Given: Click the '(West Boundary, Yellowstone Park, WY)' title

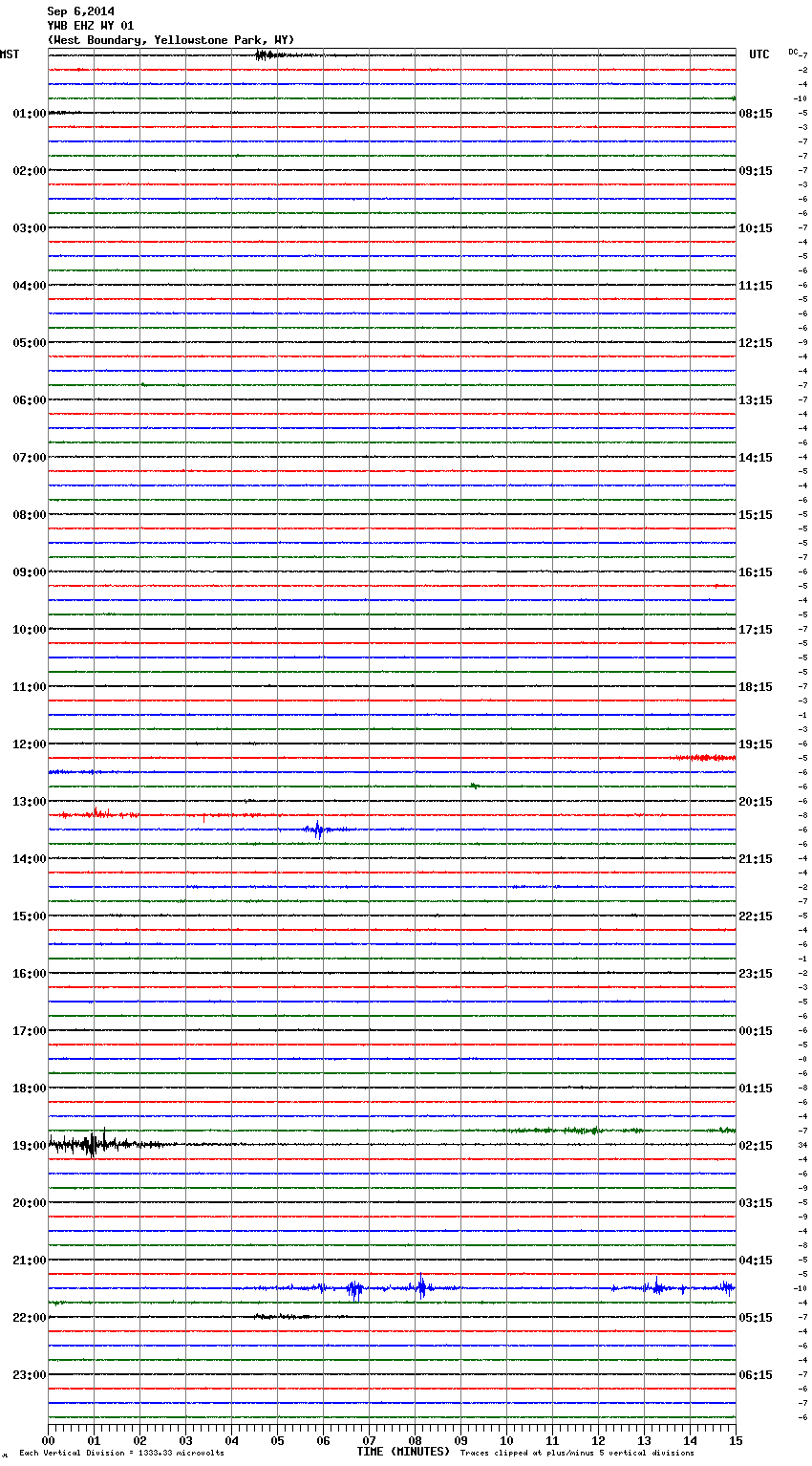Looking at the screenshot, I should (x=171, y=40).
